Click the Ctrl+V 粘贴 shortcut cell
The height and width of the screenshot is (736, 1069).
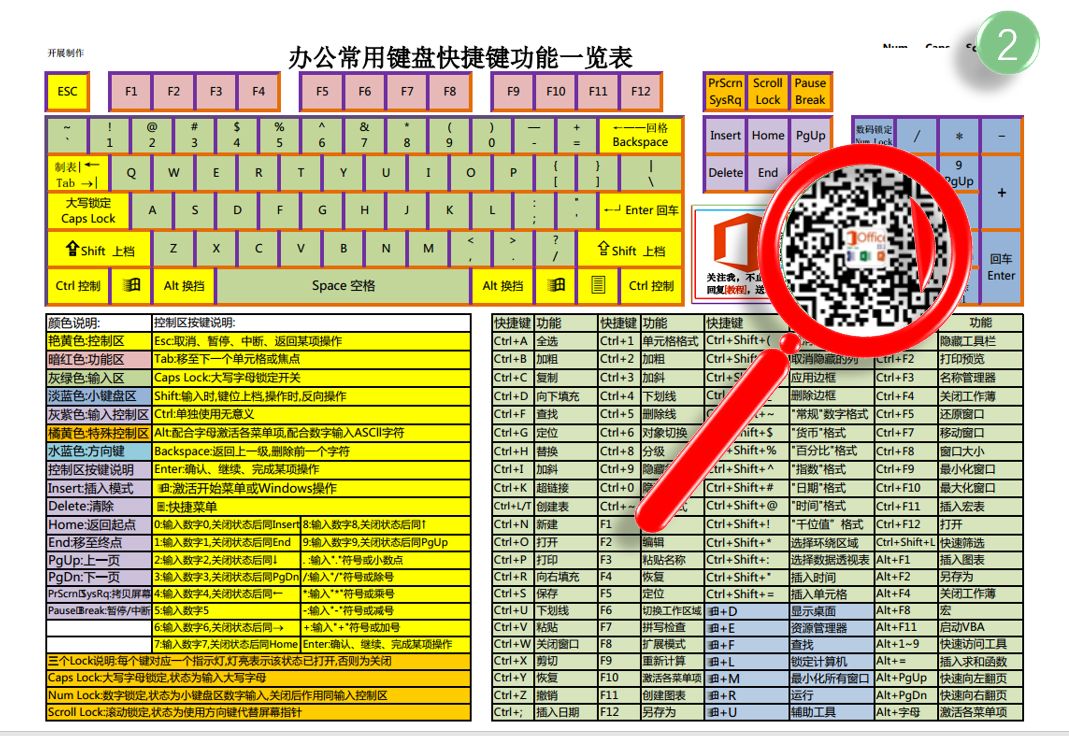(544, 627)
